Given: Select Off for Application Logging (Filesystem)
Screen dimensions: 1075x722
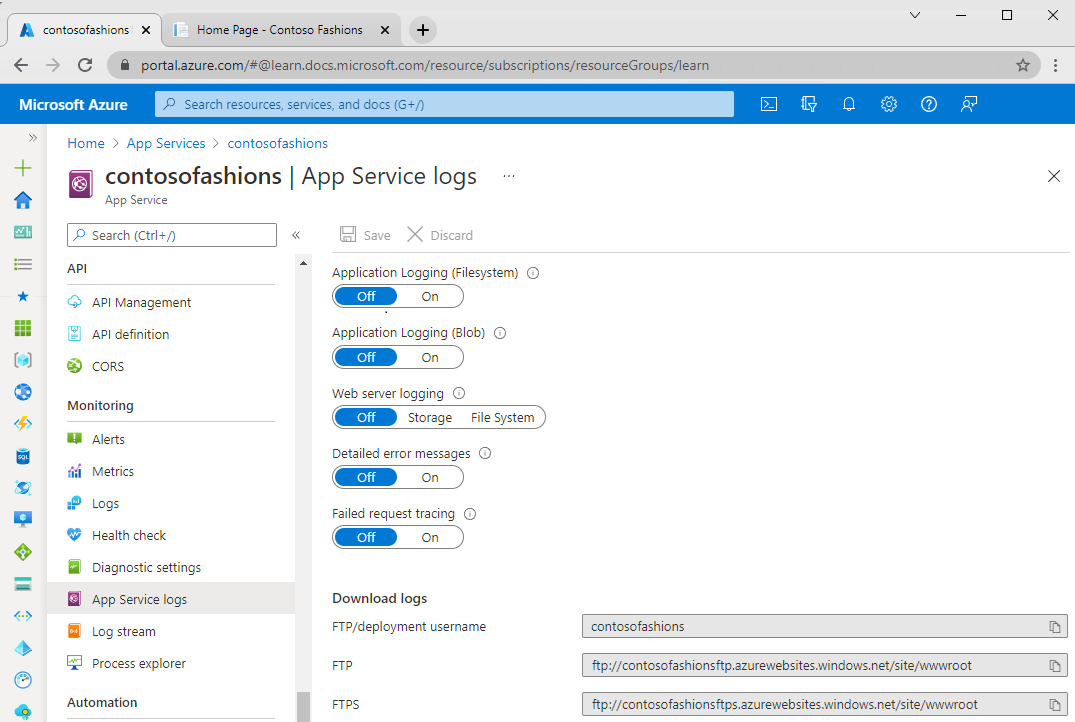Looking at the screenshot, I should (x=366, y=297).
